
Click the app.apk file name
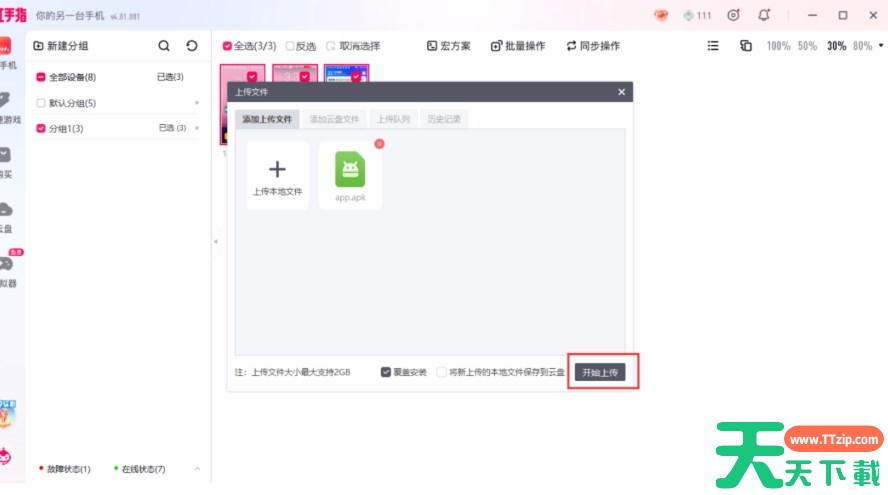point(350,198)
